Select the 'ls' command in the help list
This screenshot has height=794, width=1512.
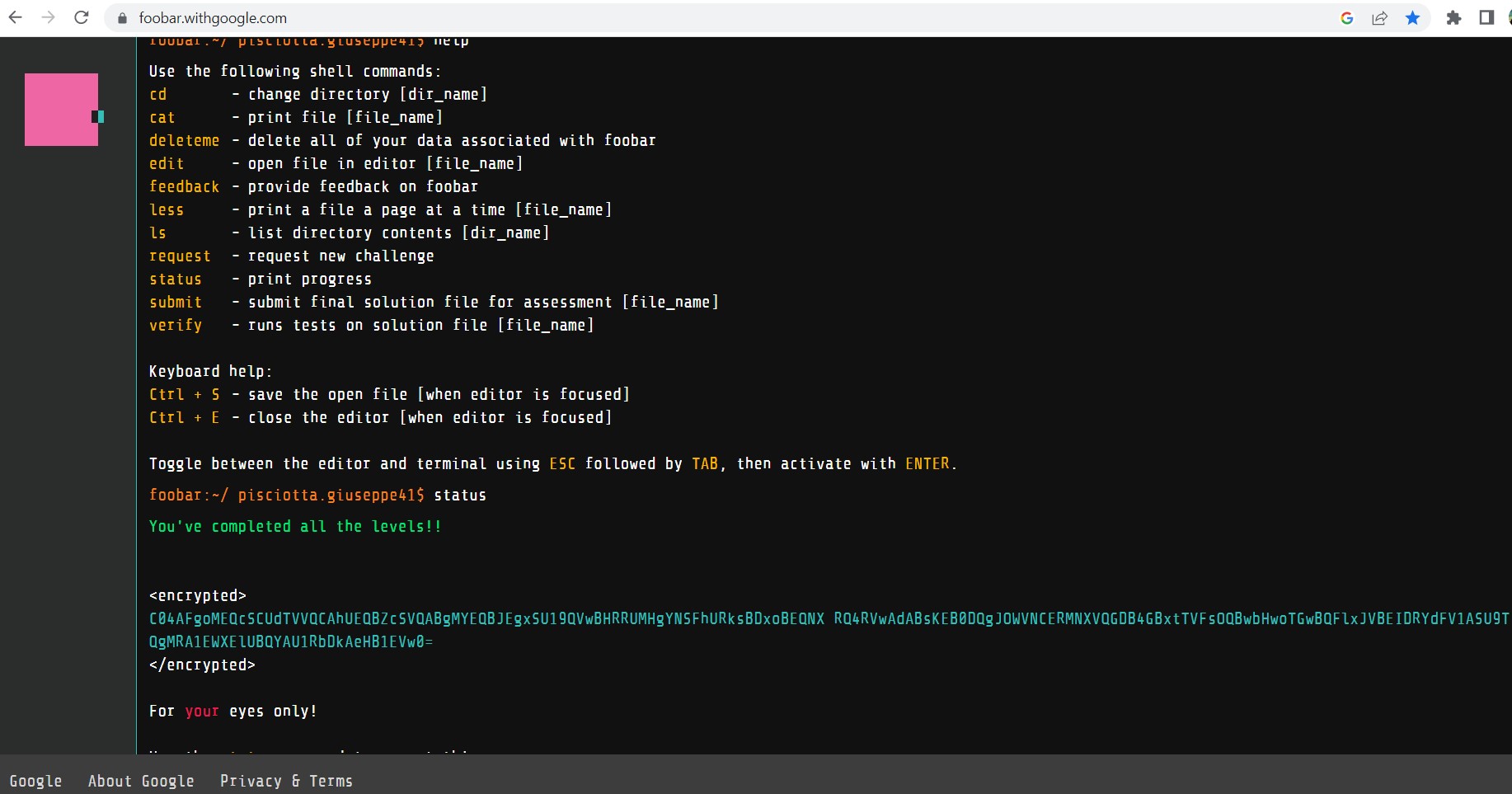point(157,233)
